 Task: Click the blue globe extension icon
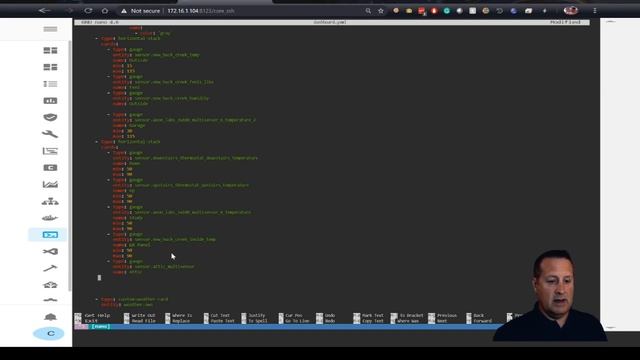[513, 11]
